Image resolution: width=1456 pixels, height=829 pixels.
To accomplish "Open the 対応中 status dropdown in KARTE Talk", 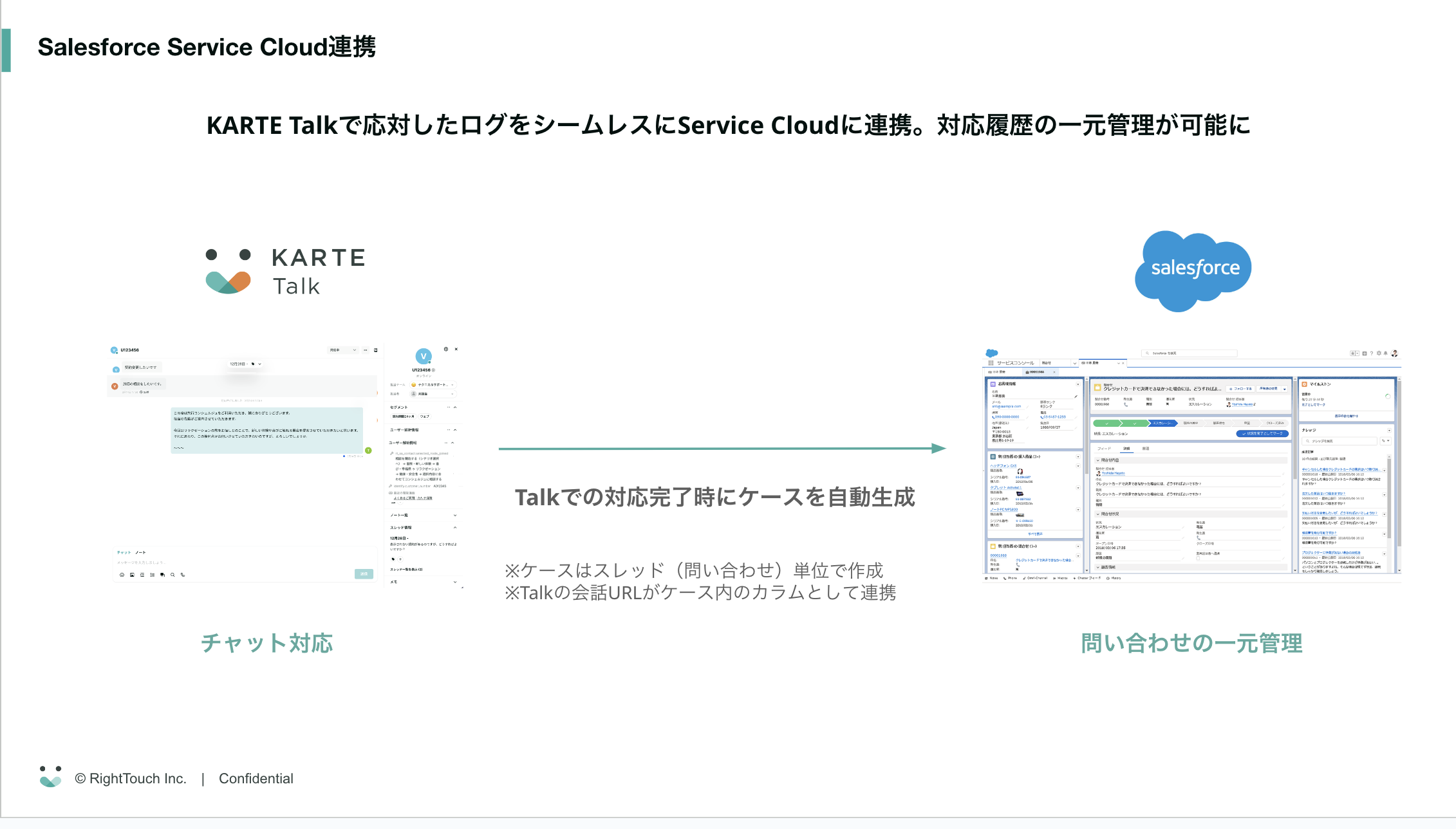I will coord(342,350).
